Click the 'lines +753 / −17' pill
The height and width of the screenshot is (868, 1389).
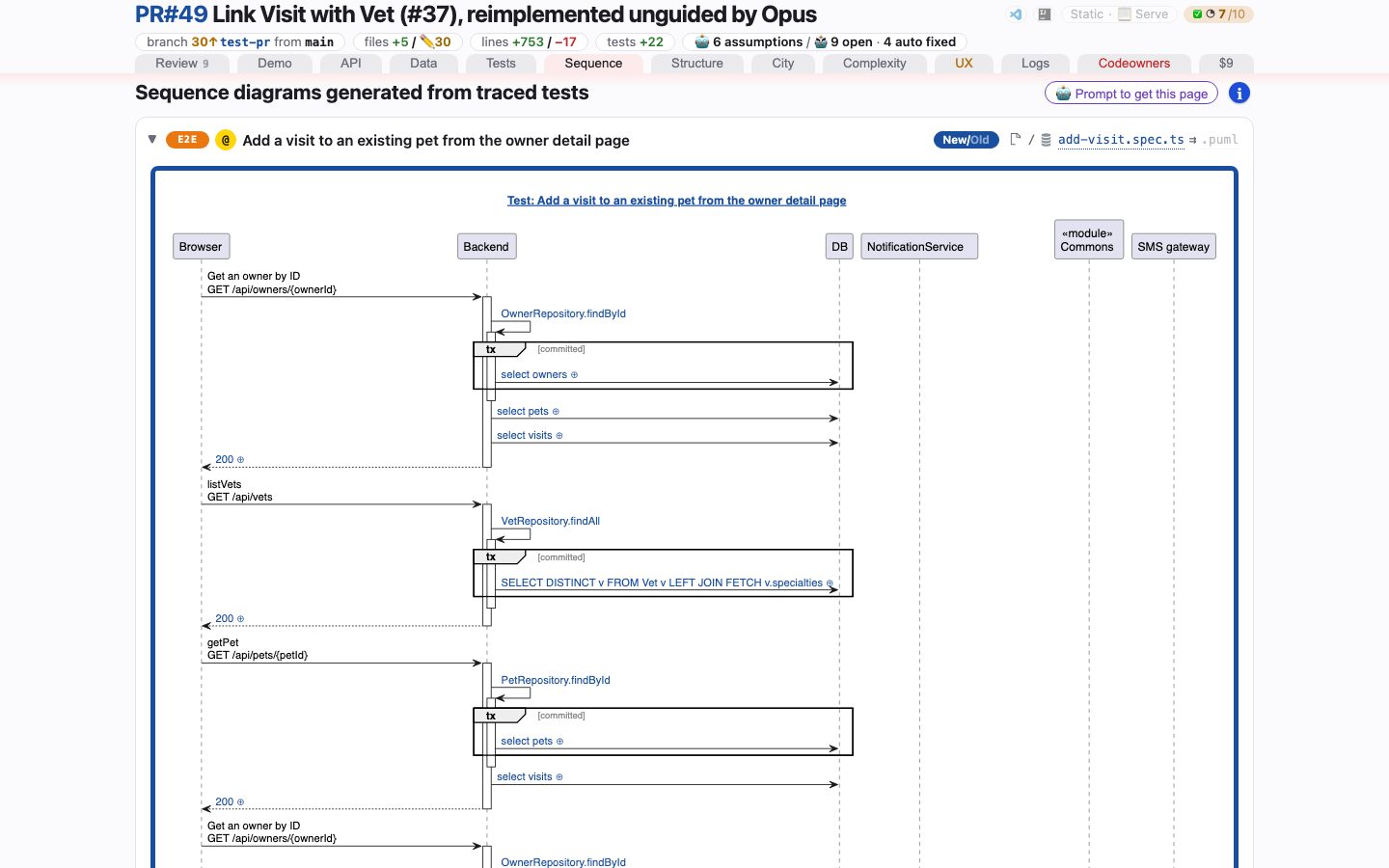click(x=529, y=41)
